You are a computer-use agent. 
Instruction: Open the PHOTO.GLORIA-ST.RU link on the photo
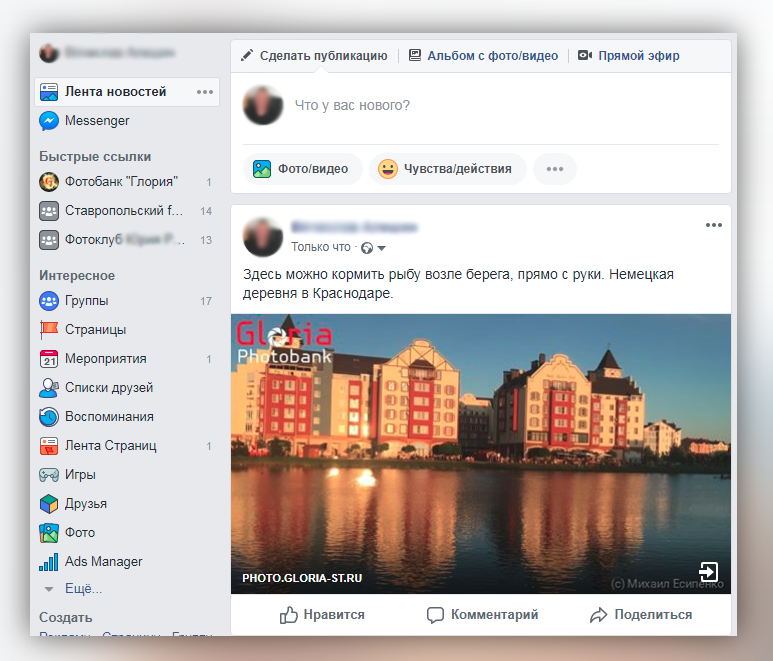(x=302, y=578)
